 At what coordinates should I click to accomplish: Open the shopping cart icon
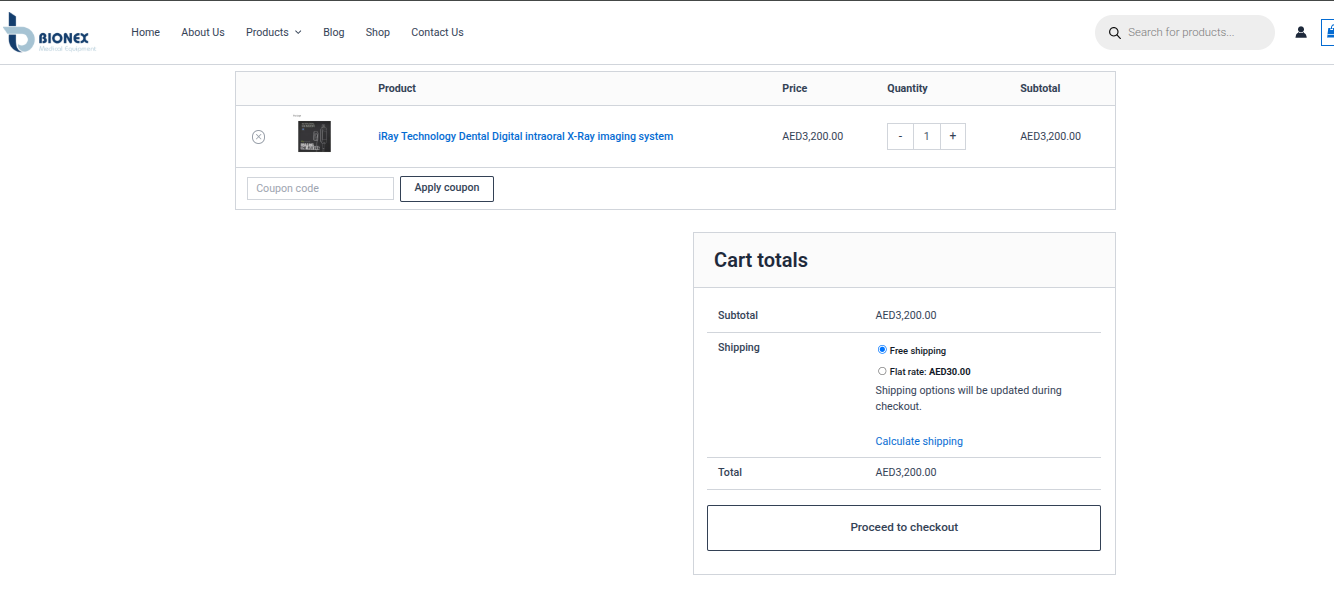coord(1329,32)
